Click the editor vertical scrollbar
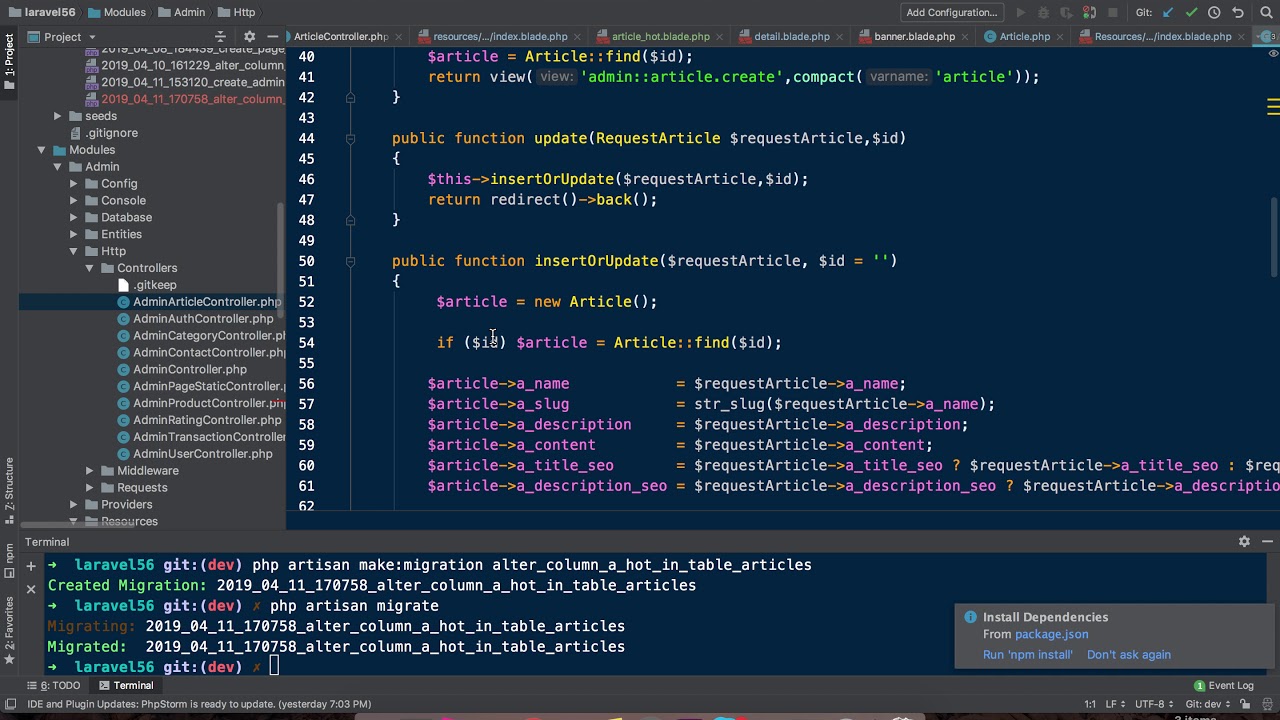Image resolution: width=1280 pixels, height=720 pixels. [1273, 238]
